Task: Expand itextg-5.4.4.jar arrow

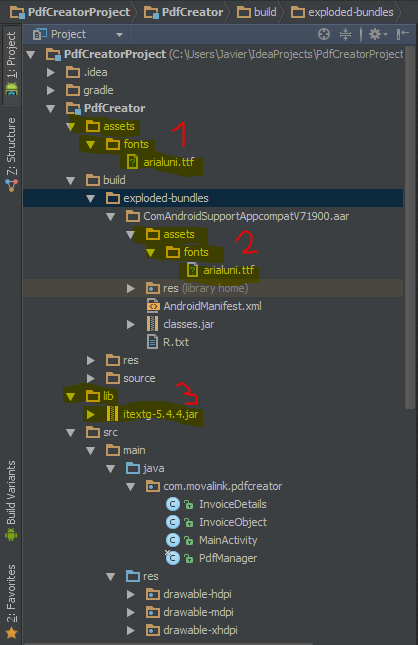Action: tap(91, 415)
